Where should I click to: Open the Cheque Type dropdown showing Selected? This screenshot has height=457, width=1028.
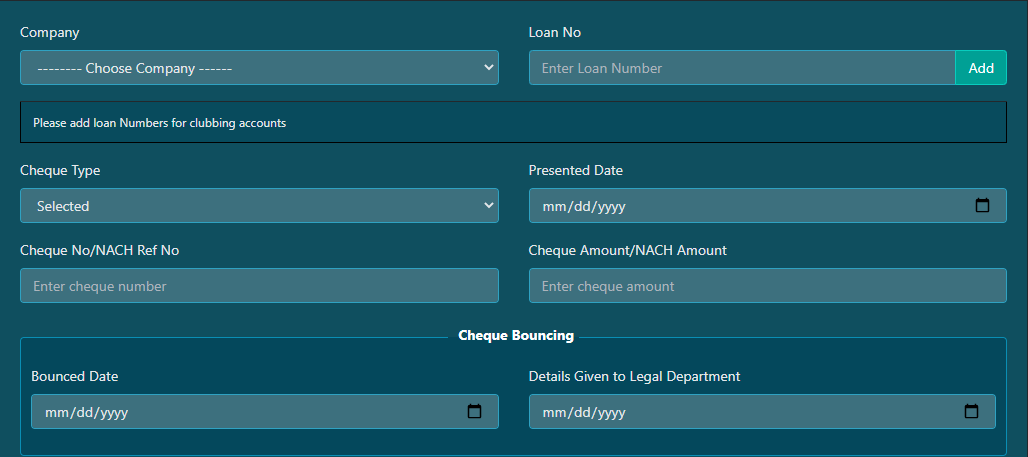260,205
